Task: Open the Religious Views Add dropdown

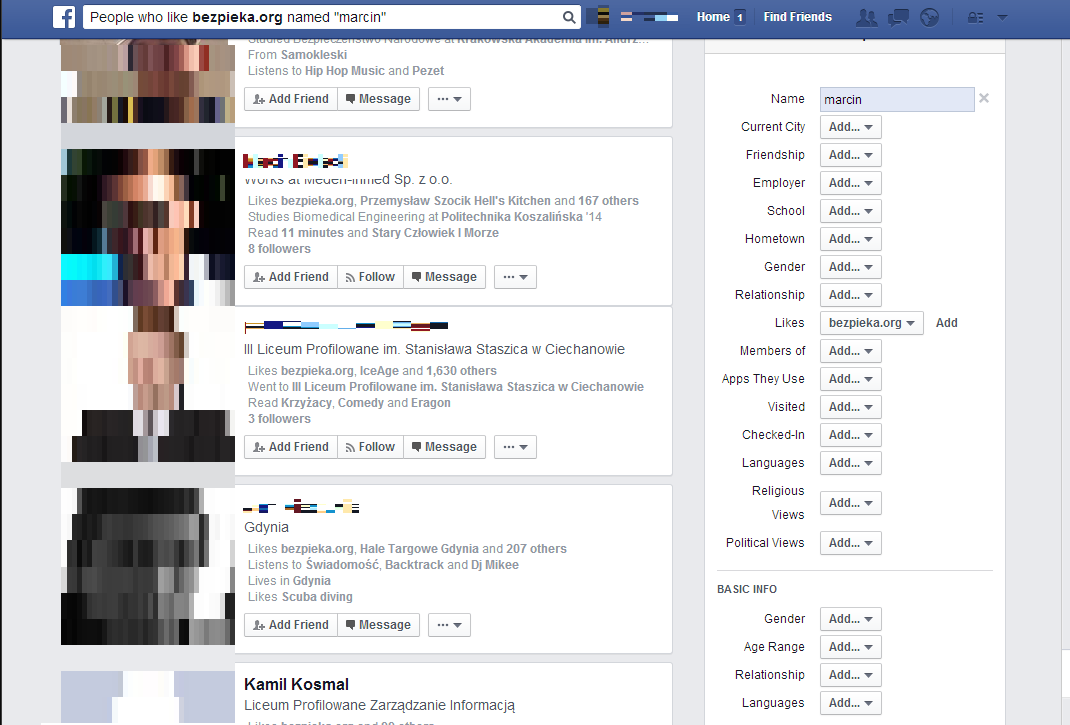Action: [851, 503]
